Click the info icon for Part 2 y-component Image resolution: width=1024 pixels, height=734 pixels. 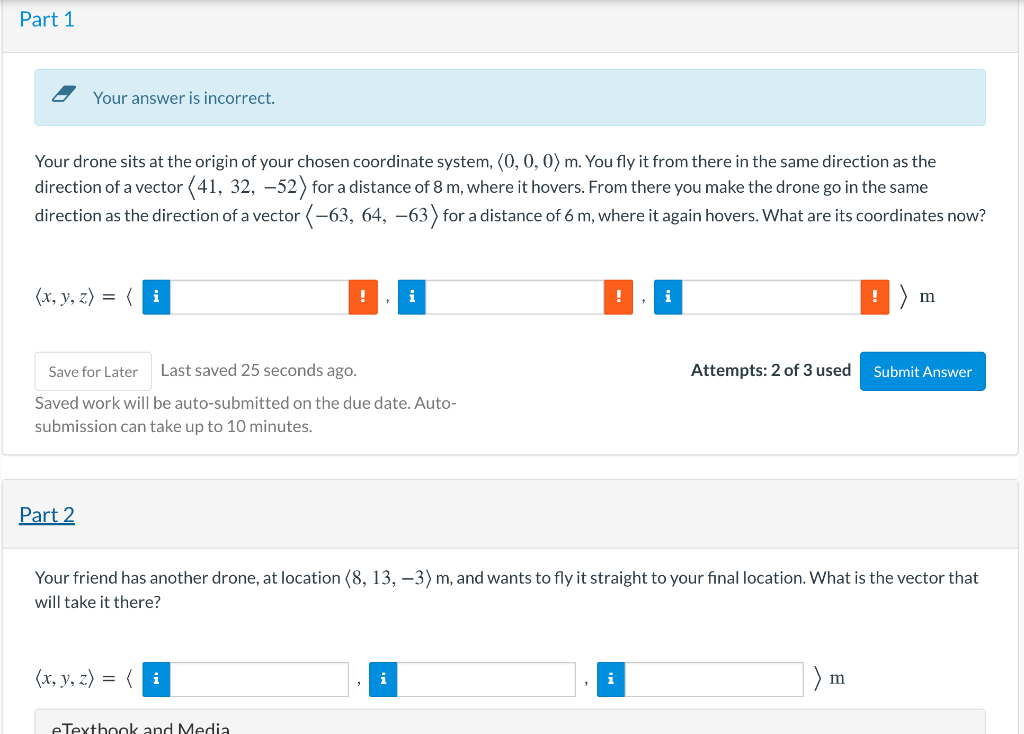click(x=383, y=678)
